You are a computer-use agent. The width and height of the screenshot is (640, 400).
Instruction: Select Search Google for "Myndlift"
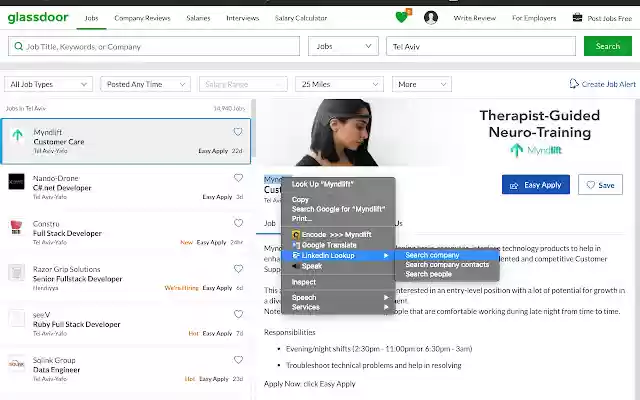[338, 209]
